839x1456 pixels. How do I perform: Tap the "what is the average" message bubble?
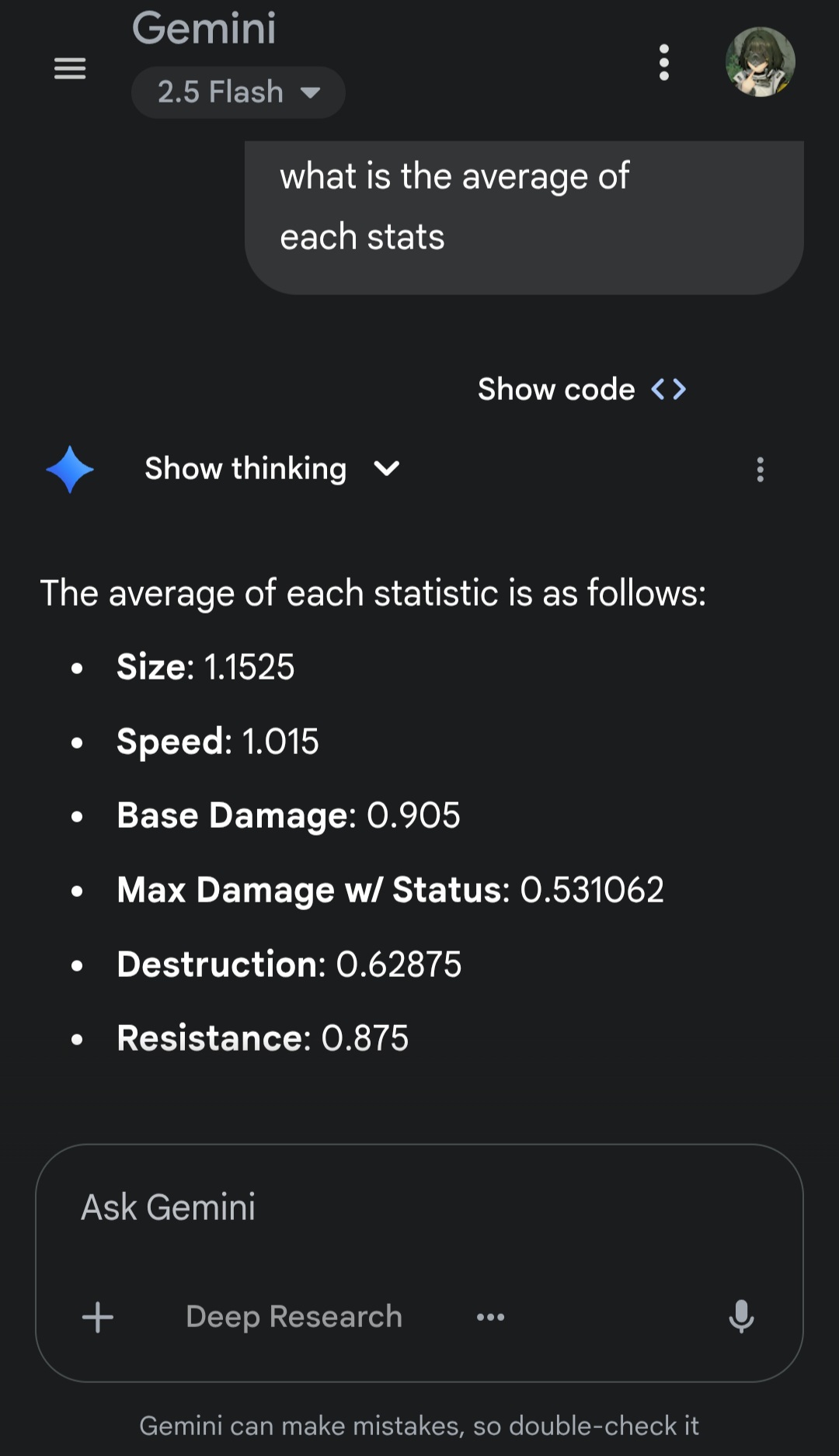coord(524,207)
